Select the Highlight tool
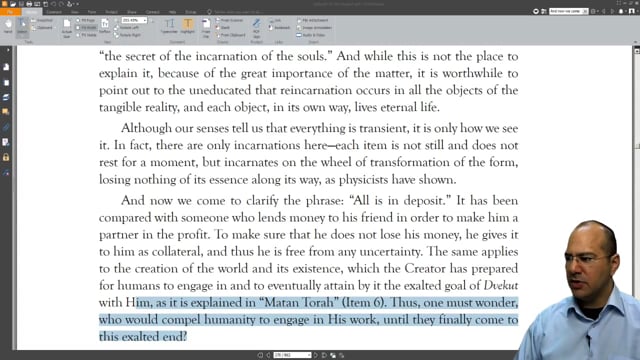Image resolution: width=640 pixels, height=360 pixels. pyautogui.click(x=187, y=26)
